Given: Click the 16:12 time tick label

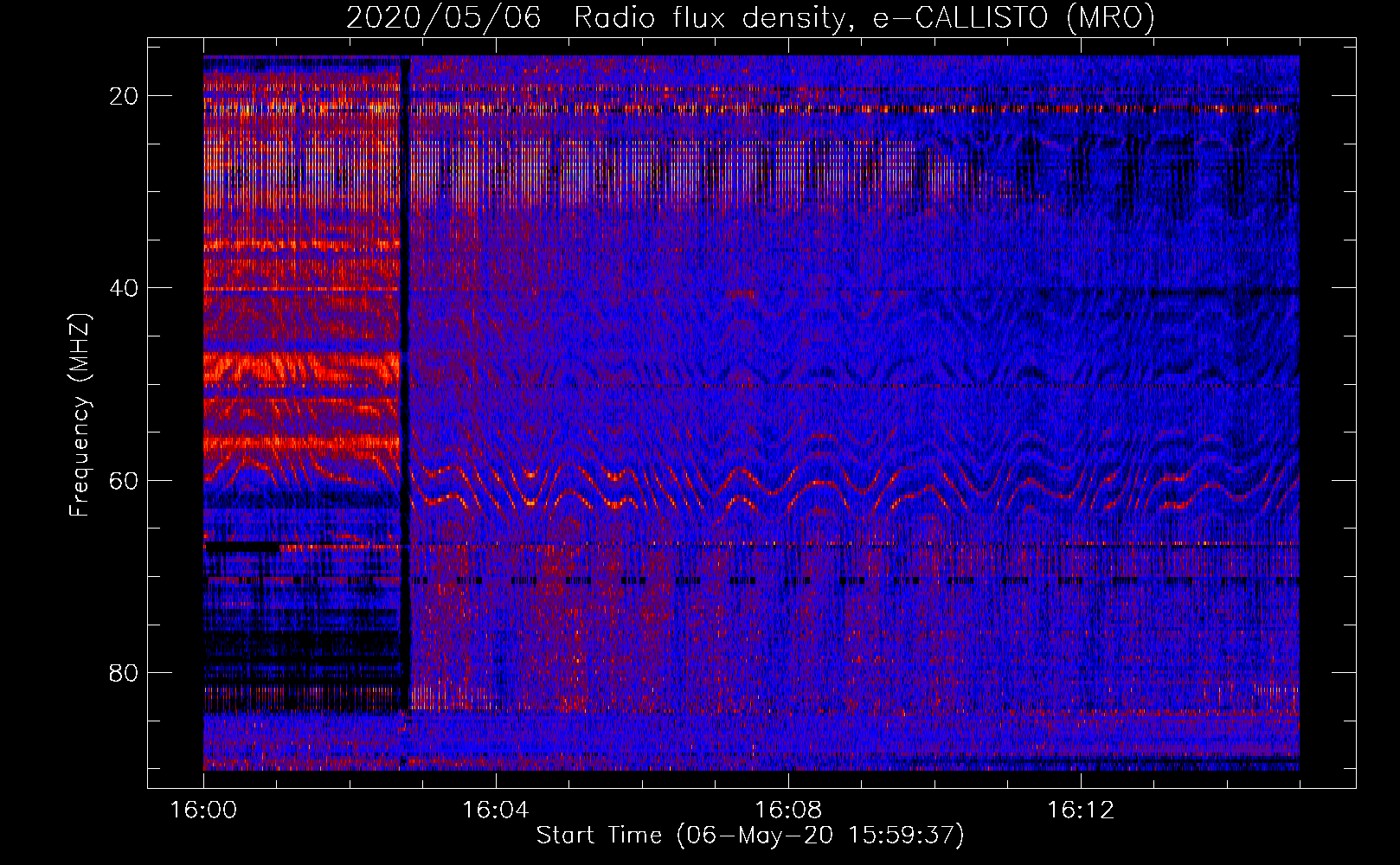Looking at the screenshot, I should click(x=1080, y=811).
